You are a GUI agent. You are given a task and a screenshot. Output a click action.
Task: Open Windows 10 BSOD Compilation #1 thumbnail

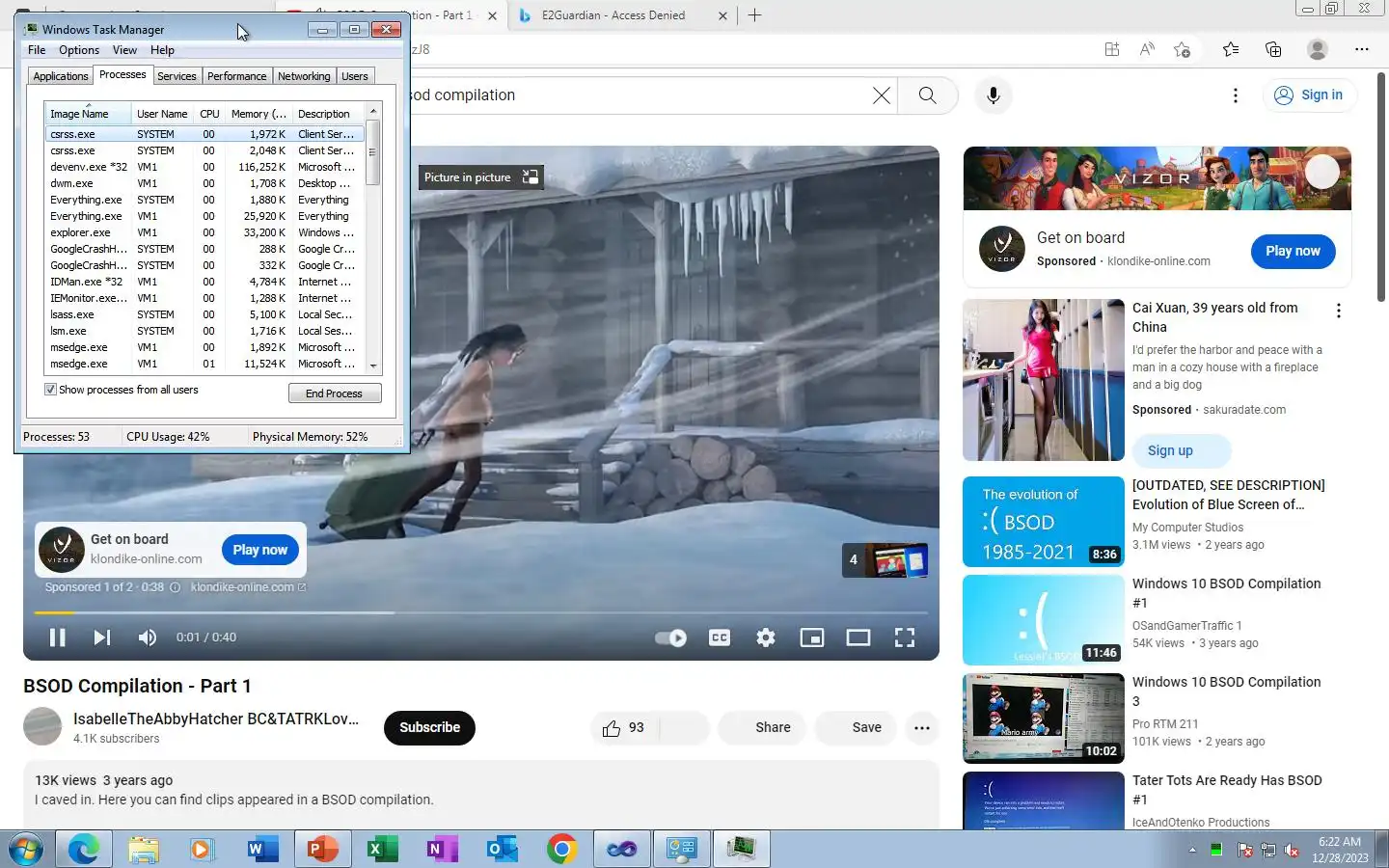1044,620
